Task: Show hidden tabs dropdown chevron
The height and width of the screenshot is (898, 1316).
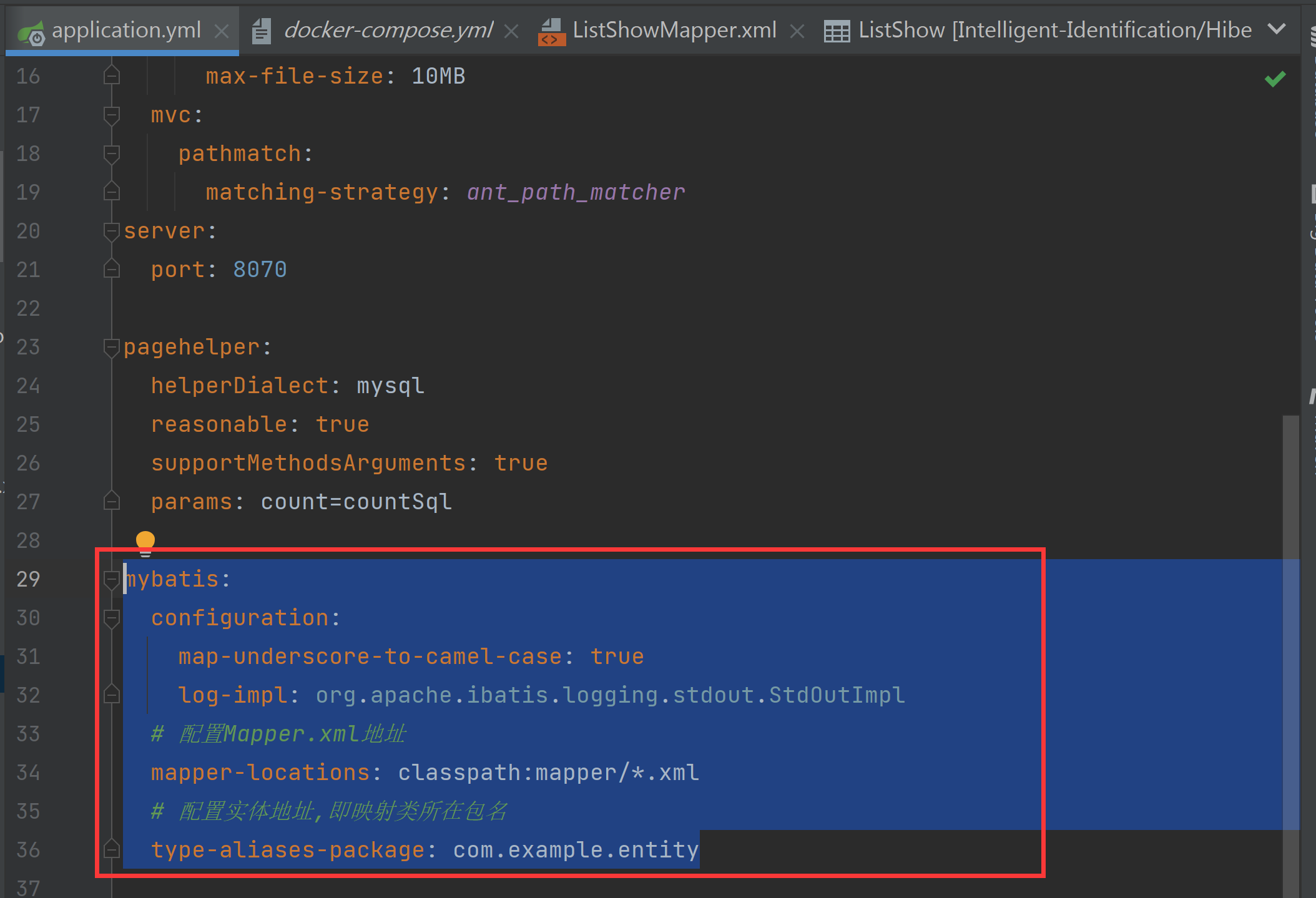Action: (x=1277, y=29)
